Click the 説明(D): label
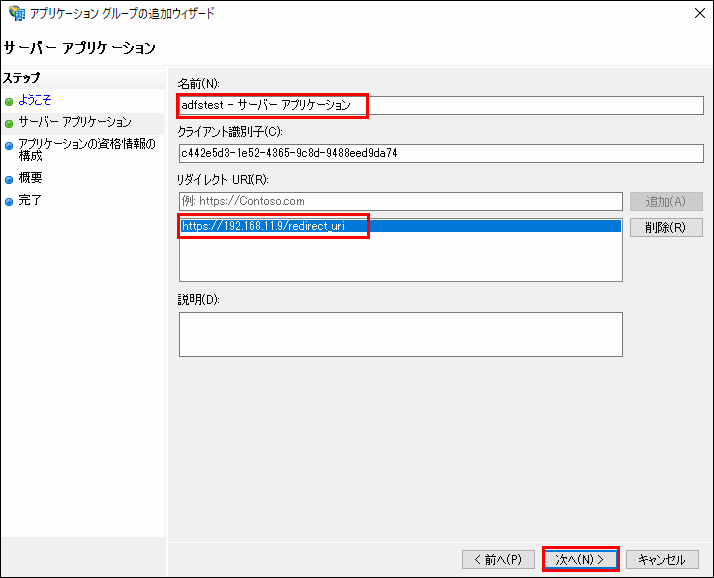 point(199,299)
